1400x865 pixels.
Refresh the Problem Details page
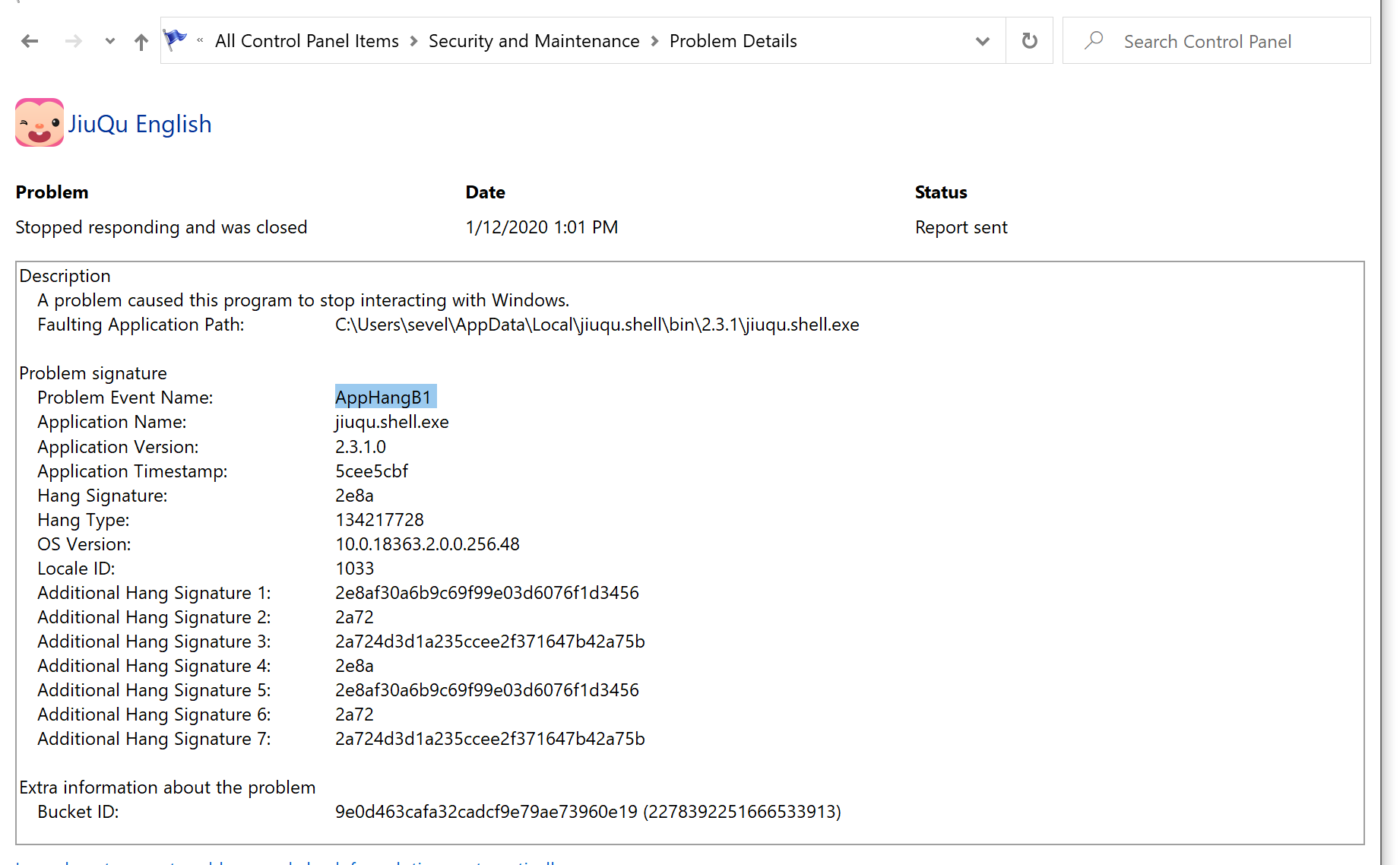1030,40
